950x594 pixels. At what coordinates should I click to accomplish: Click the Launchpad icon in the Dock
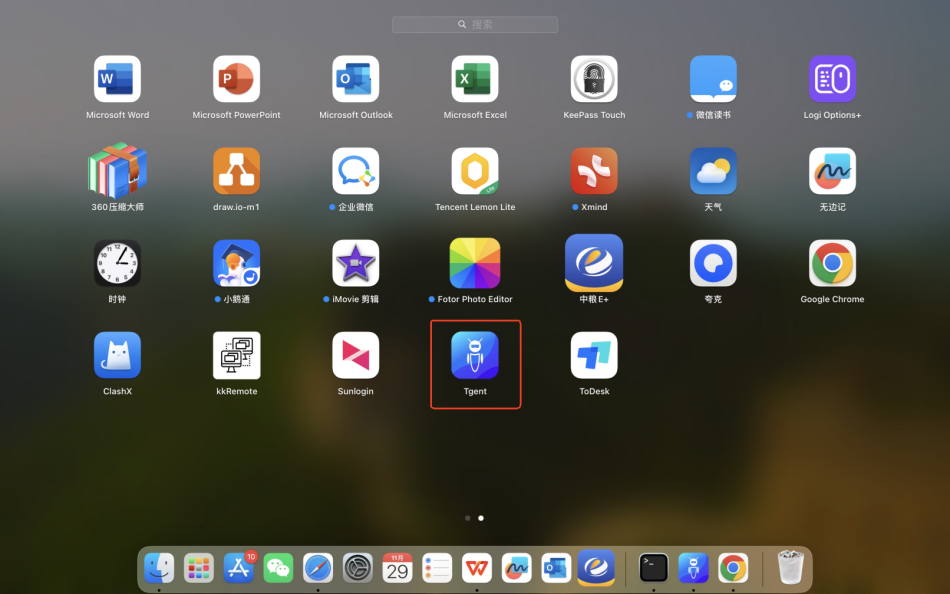(x=199, y=568)
